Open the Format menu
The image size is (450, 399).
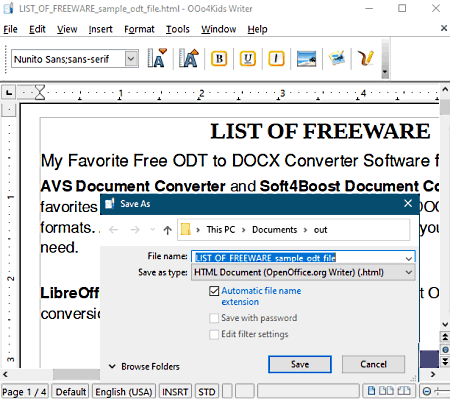click(x=139, y=29)
